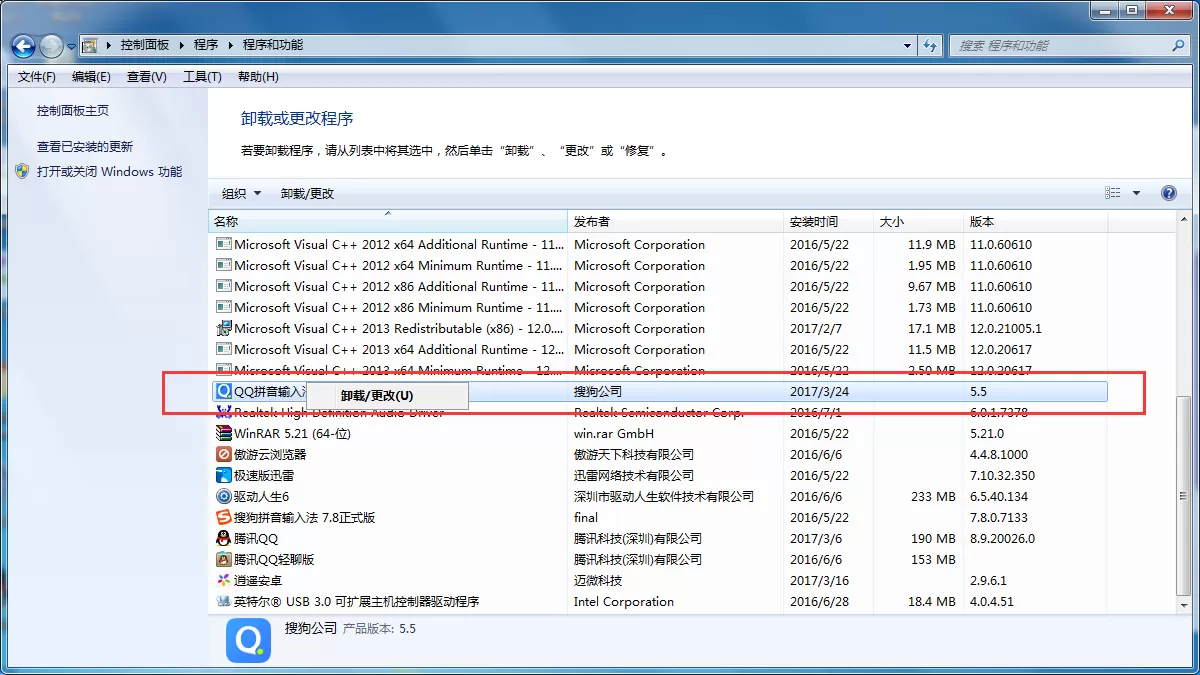
Task: Click the 极速版迅雷 icon
Action: (224, 476)
